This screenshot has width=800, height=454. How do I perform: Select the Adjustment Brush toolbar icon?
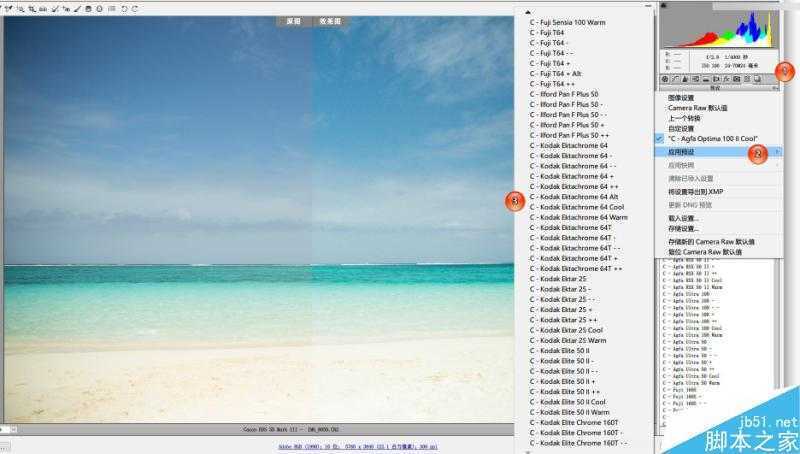pyautogui.click(x=78, y=9)
